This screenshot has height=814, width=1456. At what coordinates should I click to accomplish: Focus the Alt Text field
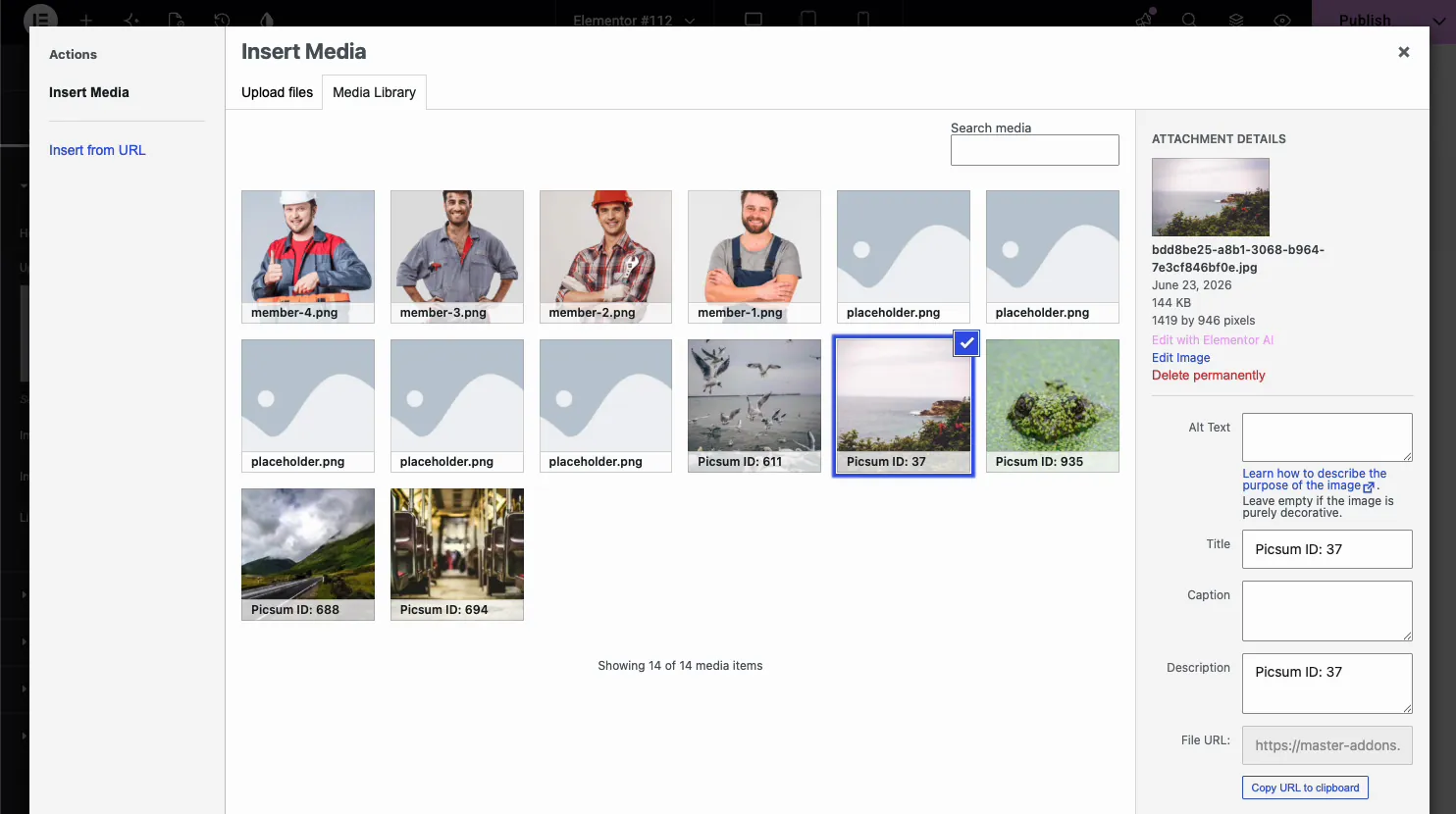pyautogui.click(x=1327, y=437)
